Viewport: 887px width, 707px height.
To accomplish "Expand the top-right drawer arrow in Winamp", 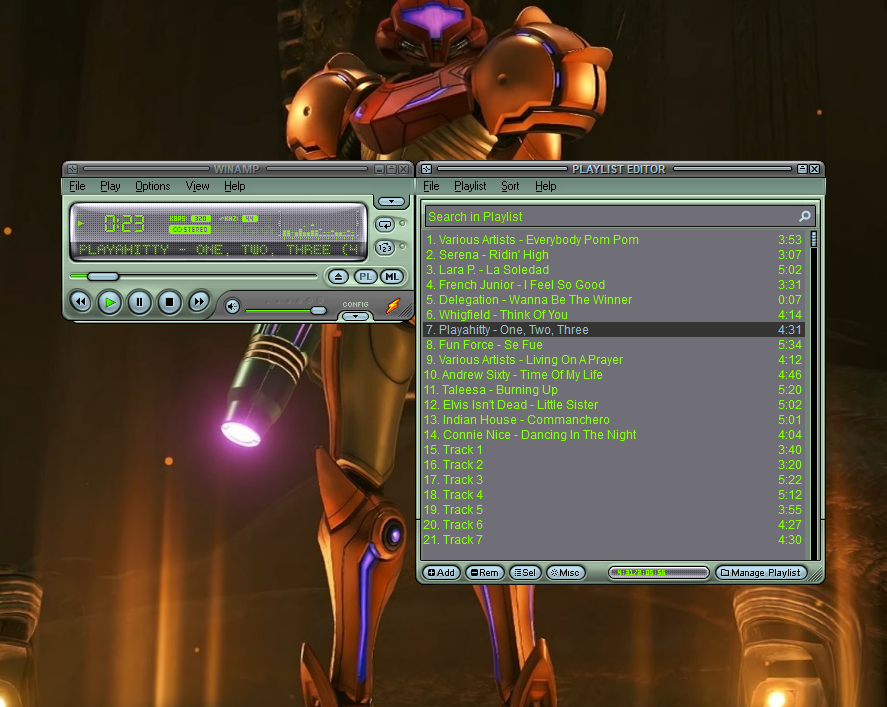I will tap(391, 201).
